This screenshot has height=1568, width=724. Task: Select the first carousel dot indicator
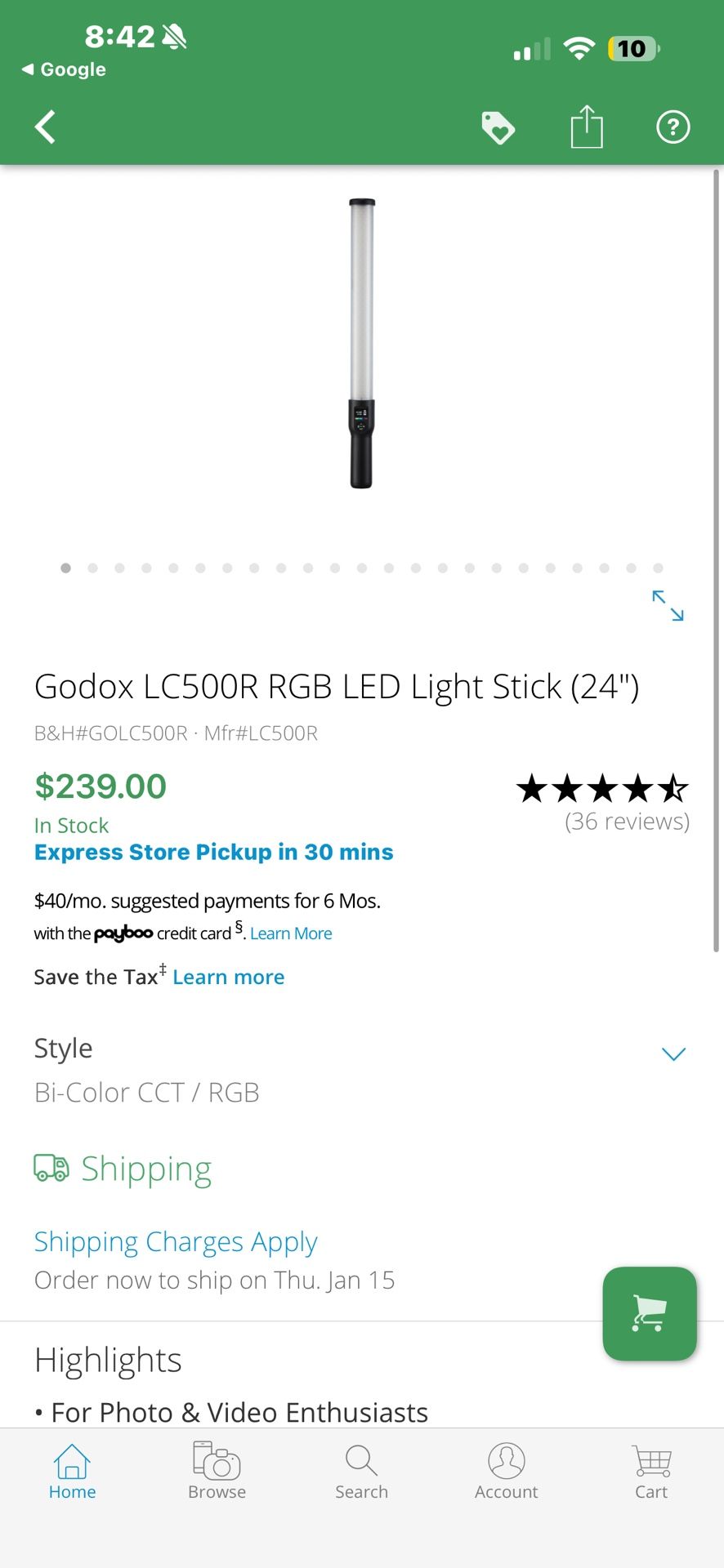[65, 568]
